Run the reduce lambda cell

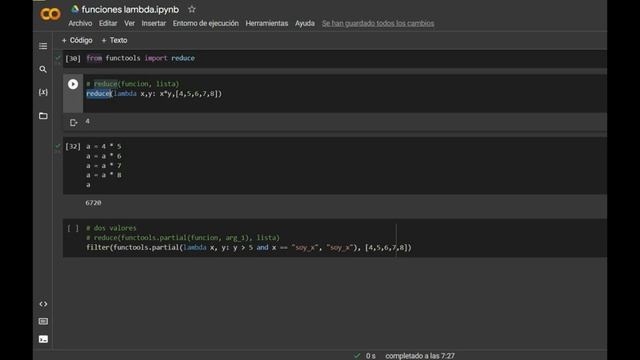pos(73,84)
